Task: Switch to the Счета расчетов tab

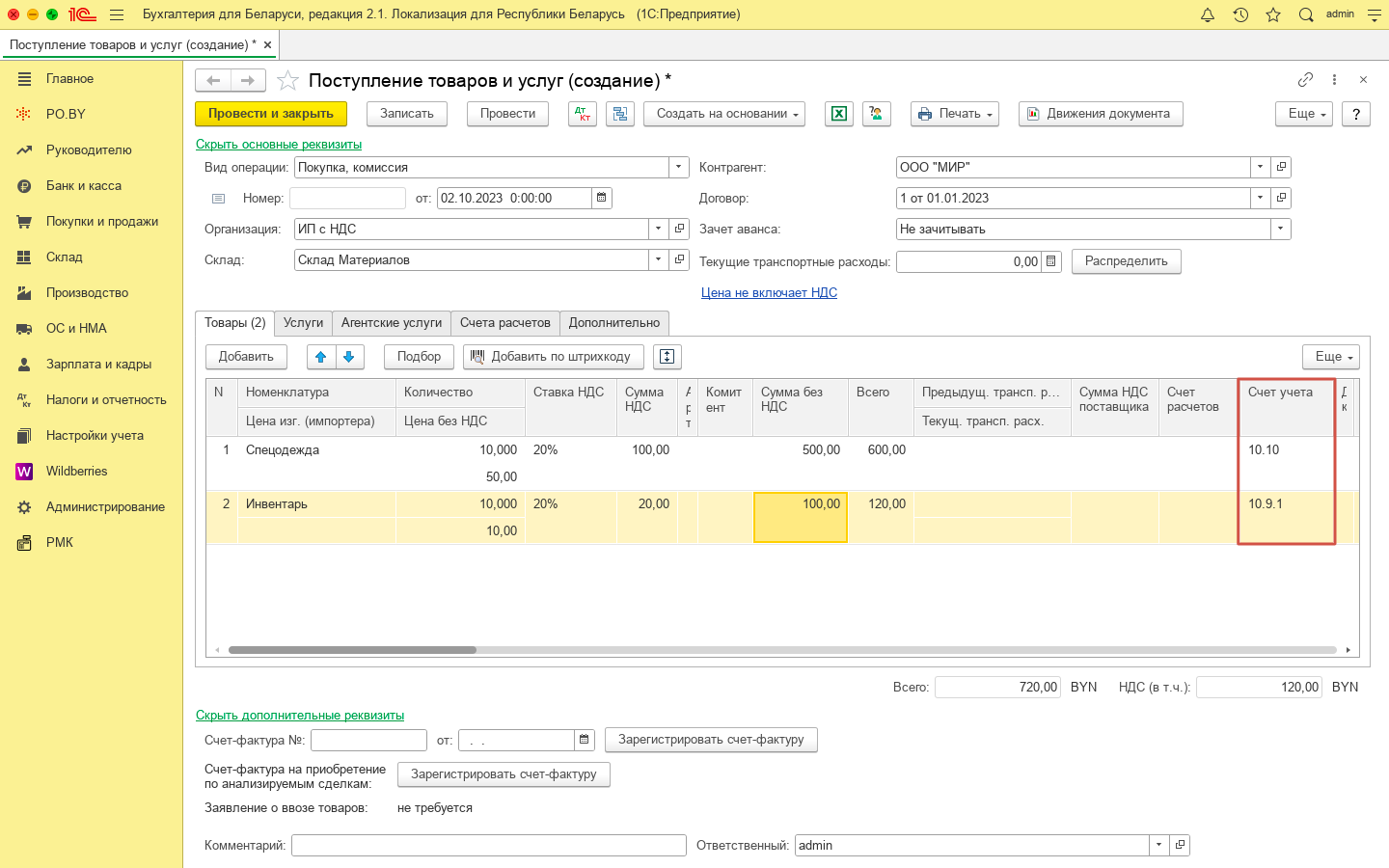Action: [505, 323]
